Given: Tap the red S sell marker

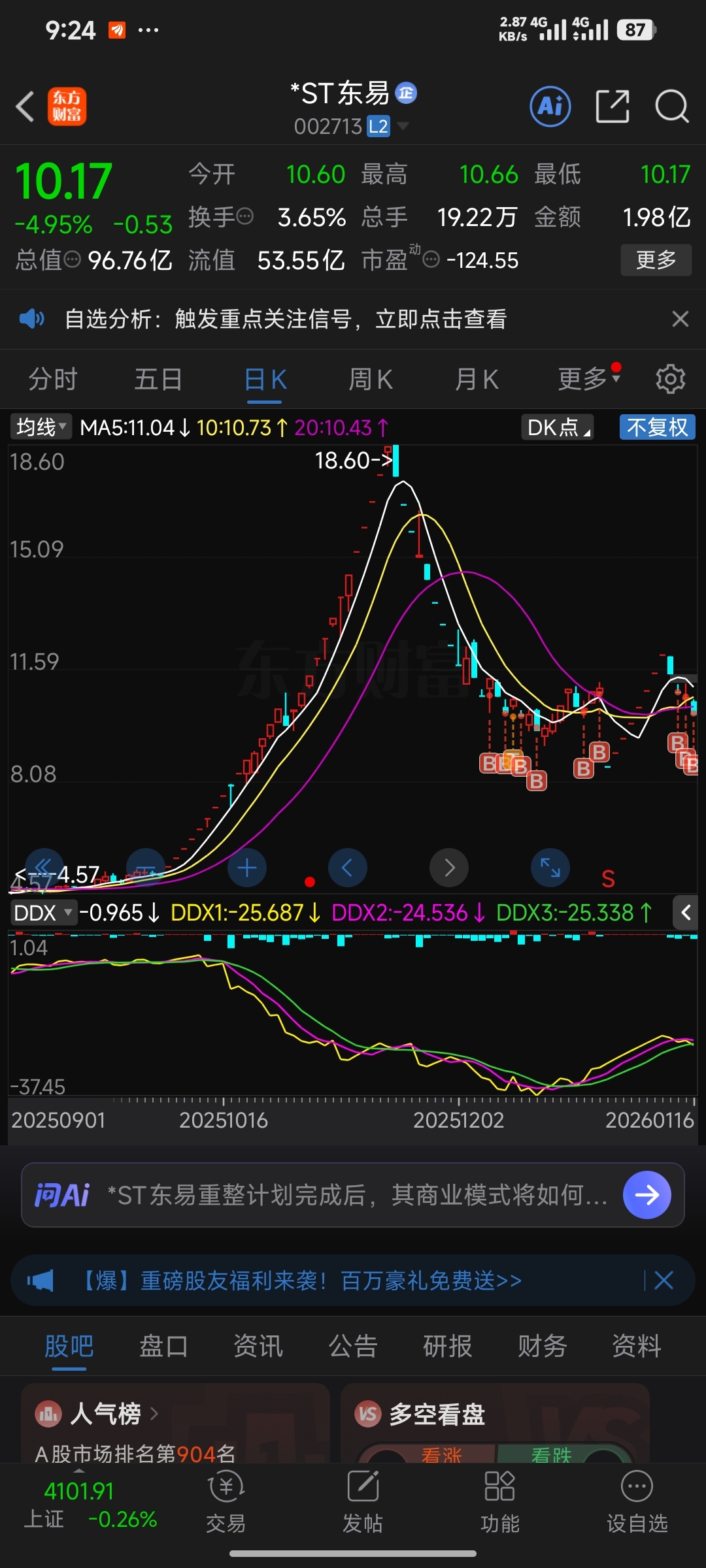Looking at the screenshot, I should [608, 879].
